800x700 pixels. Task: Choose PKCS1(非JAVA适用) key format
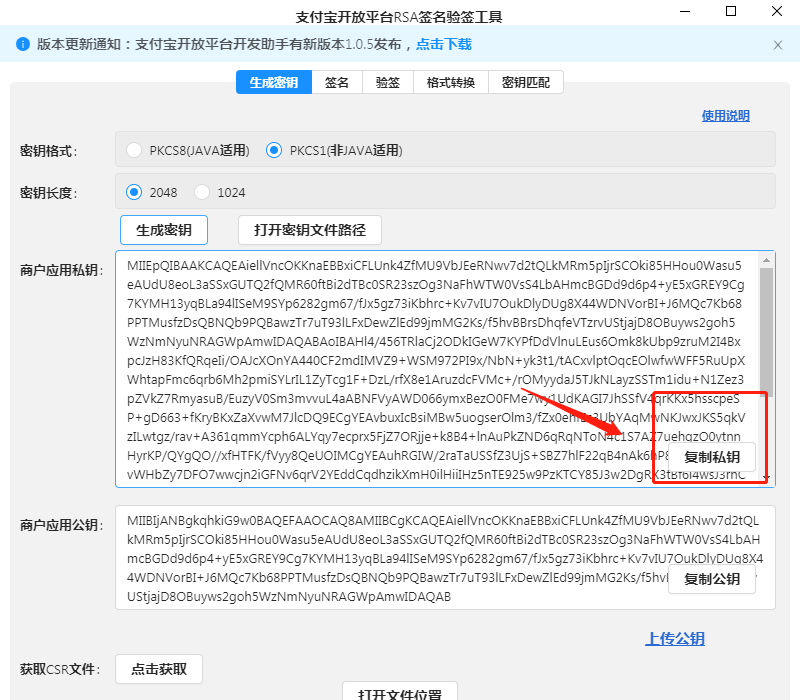[335, 151]
